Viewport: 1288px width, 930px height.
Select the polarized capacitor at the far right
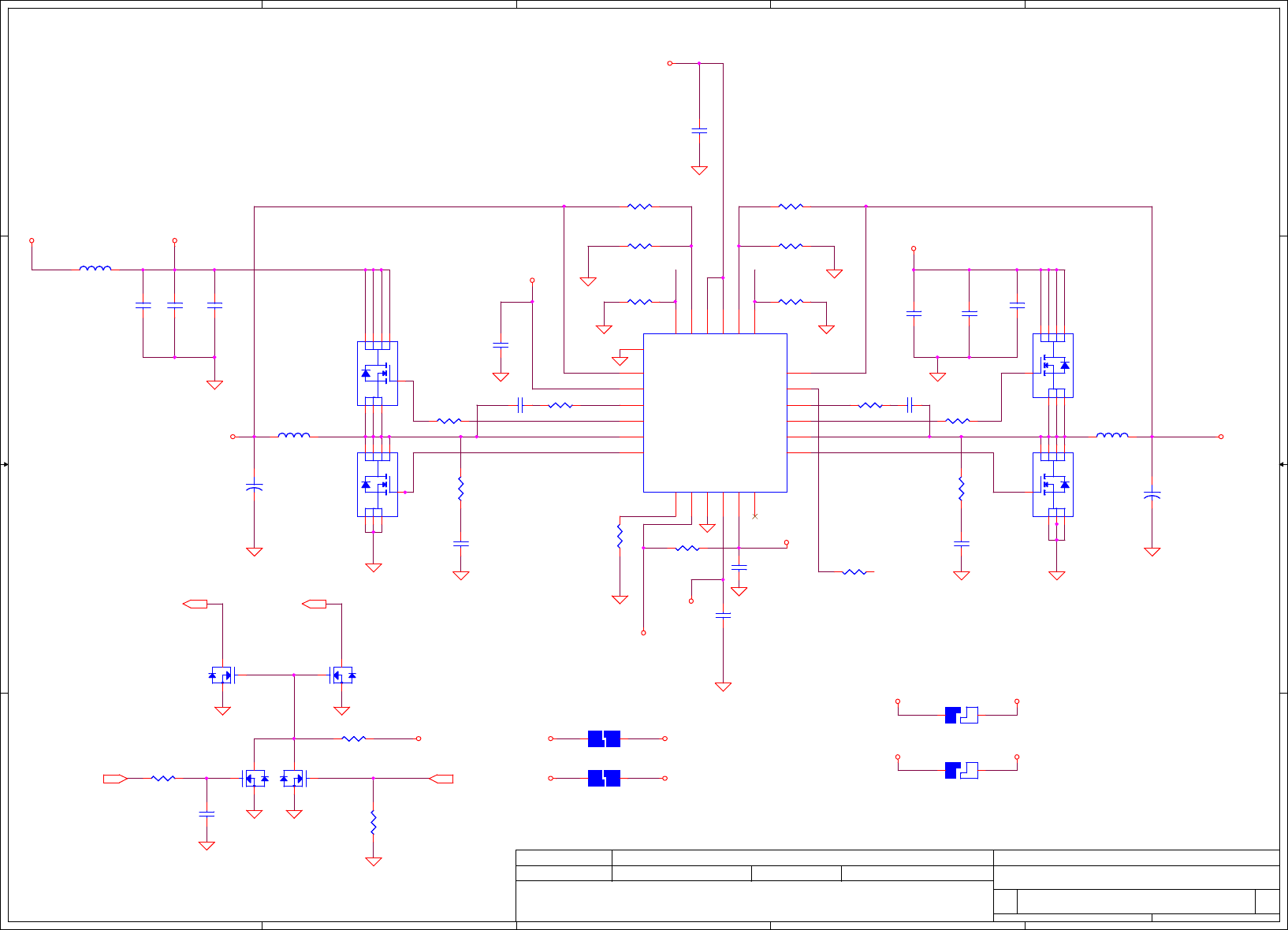point(1152,496)
